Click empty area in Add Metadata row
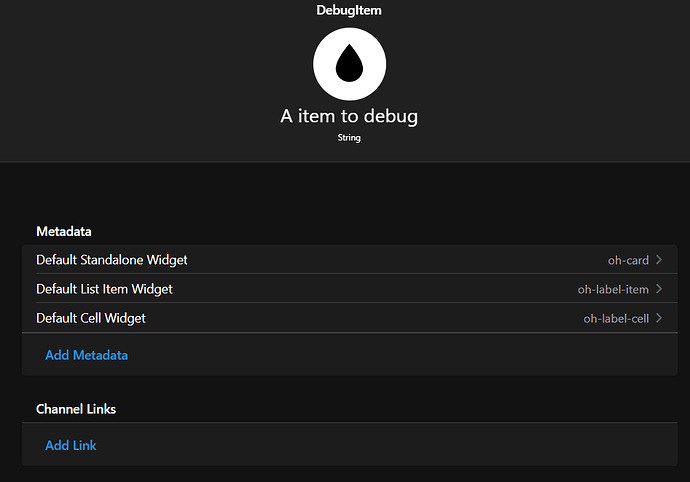Viewport: 690px width, 482px height. coord(396,355)
